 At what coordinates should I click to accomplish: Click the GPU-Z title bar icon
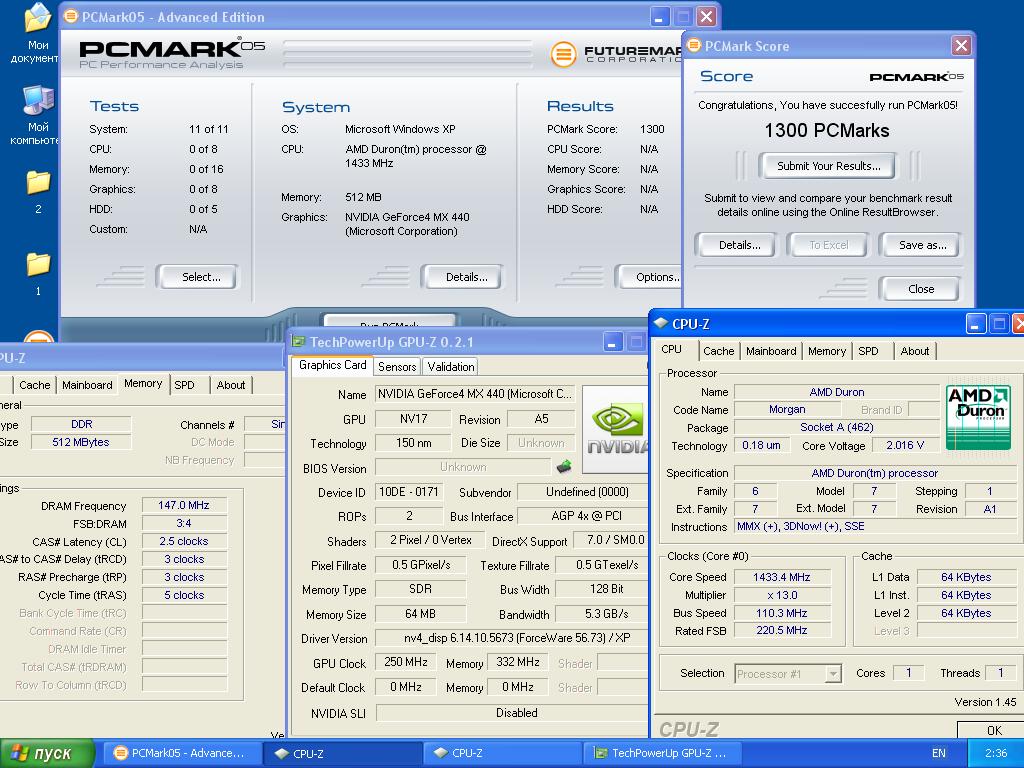tap(298, 342)
